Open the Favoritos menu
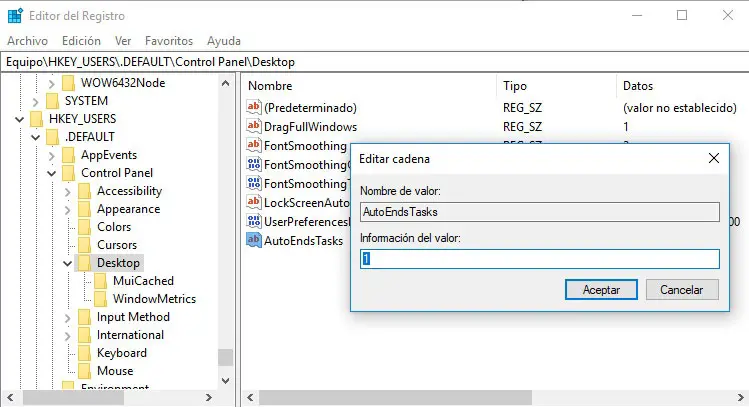This screenshot has width=749, height=407. tap(168, 41)
